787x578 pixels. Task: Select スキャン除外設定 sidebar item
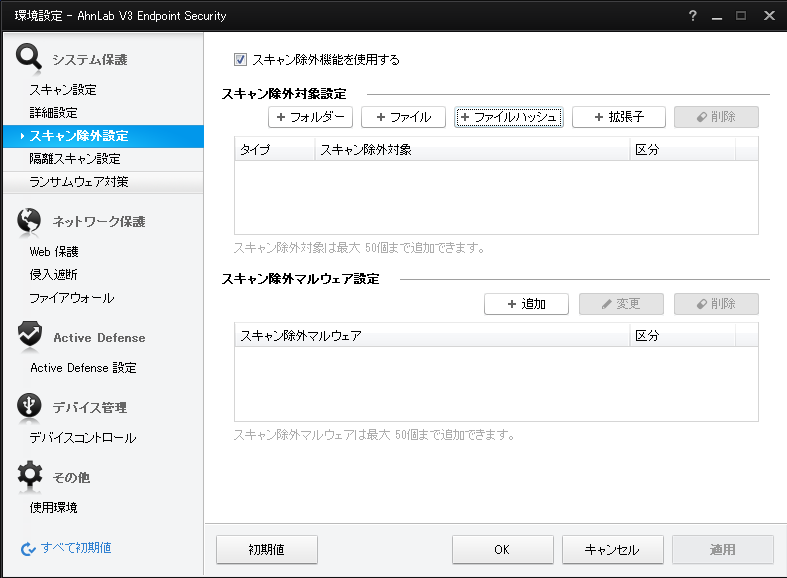[103, 136]
